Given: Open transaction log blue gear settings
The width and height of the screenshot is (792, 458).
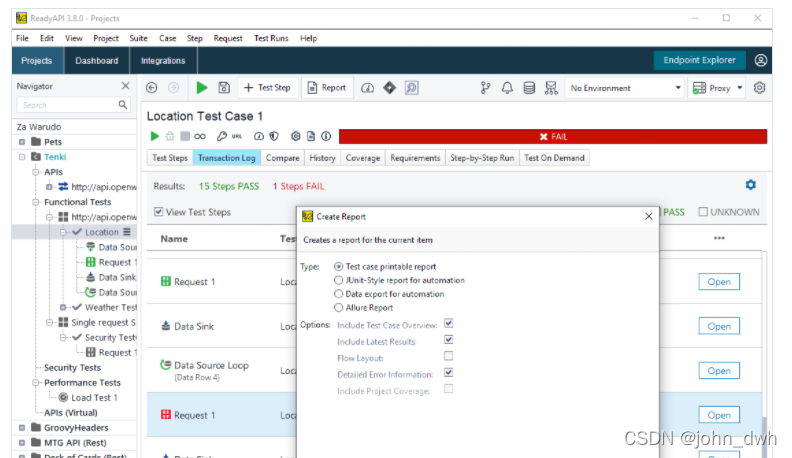Looking at the screenshot, I should (x=751, y=185).
